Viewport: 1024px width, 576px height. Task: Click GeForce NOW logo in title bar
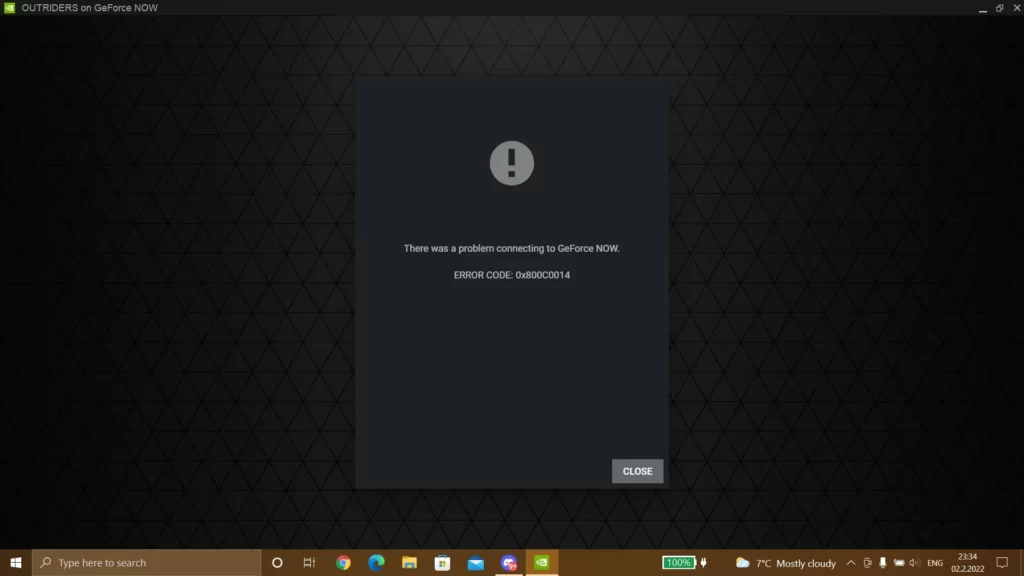9,8
